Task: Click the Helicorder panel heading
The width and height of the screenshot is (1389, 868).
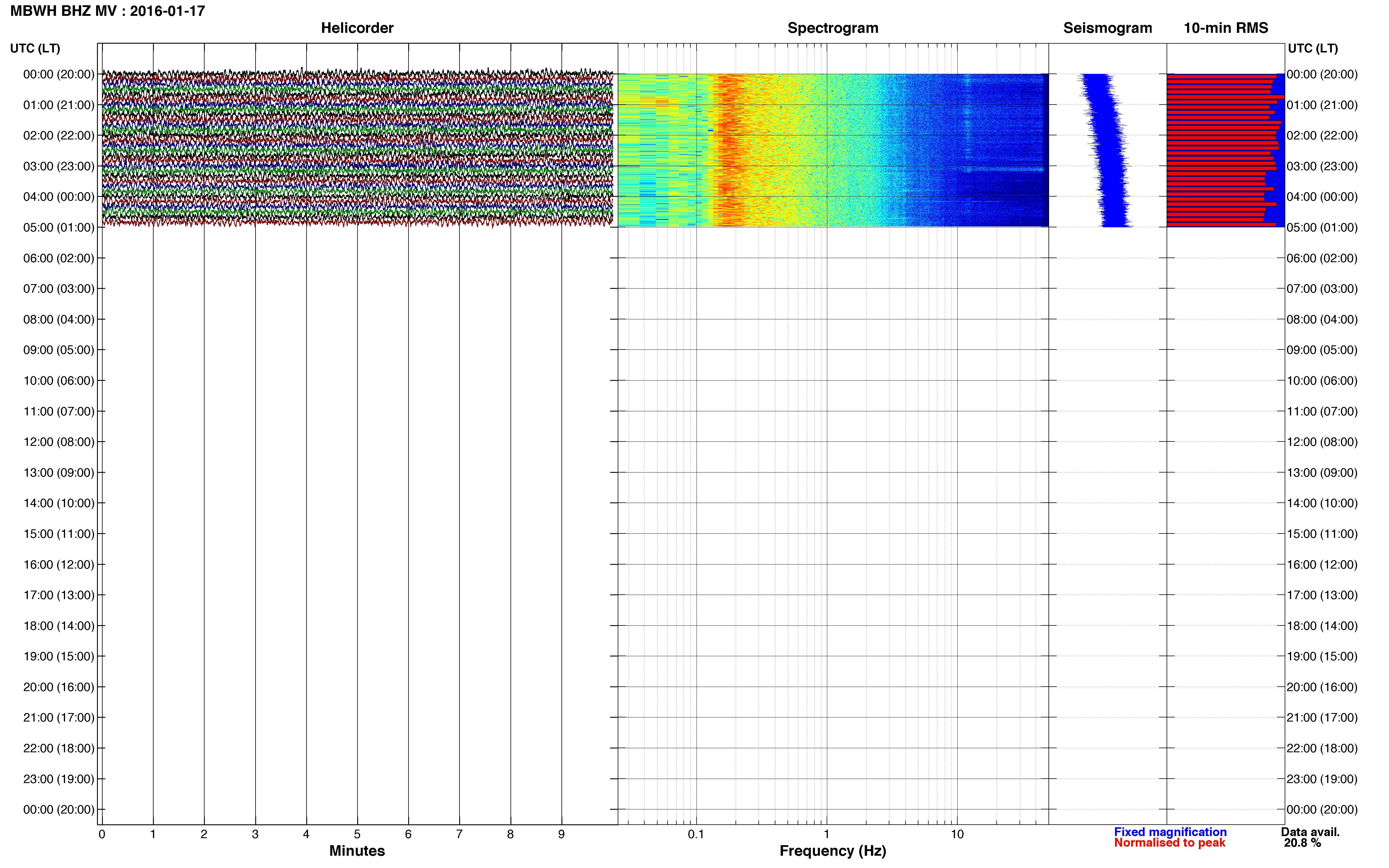Action: tap(357, 28)
